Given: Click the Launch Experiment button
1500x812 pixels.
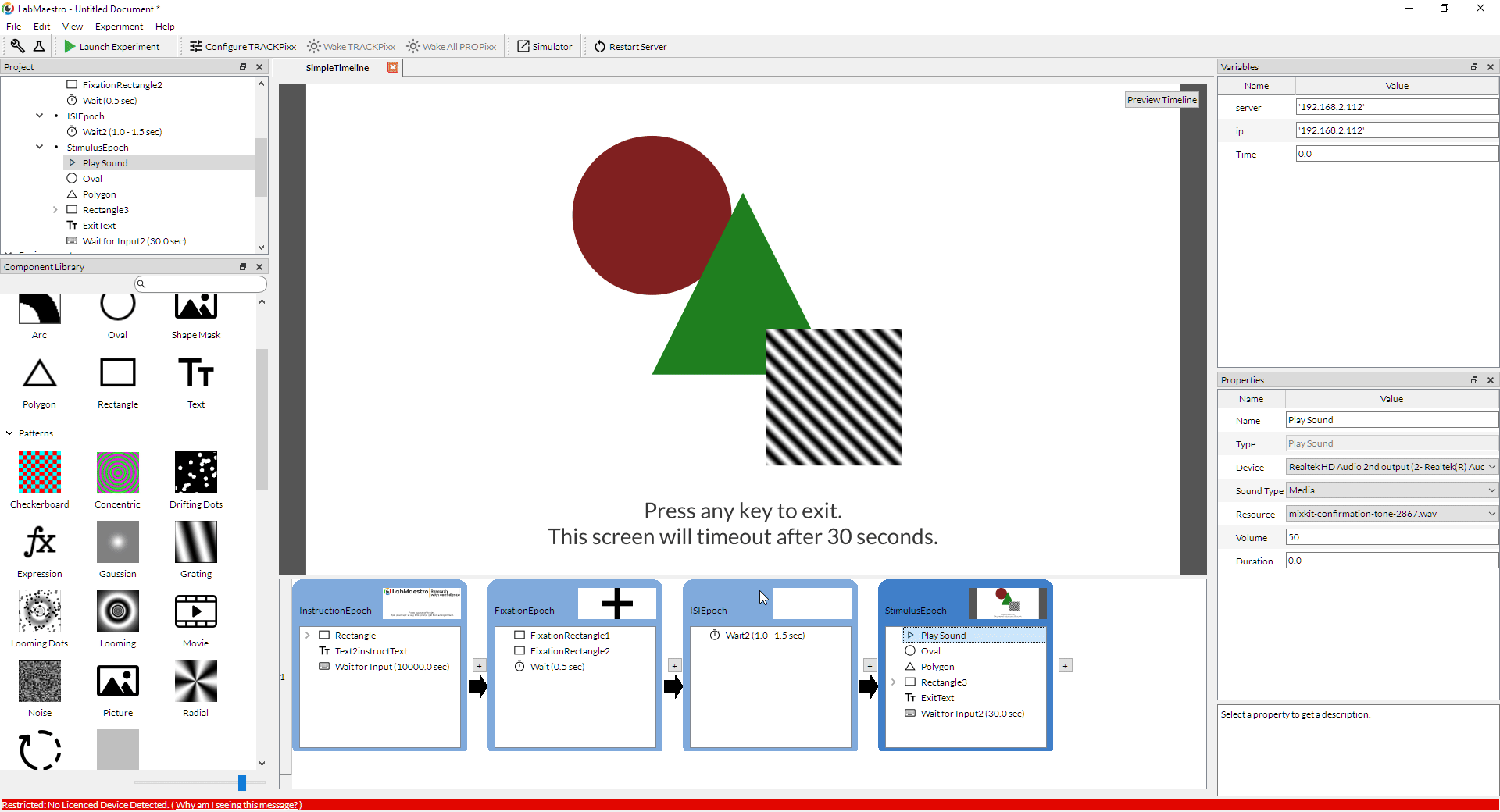Looking at the screenshot, I should click(x=114, y=46).
